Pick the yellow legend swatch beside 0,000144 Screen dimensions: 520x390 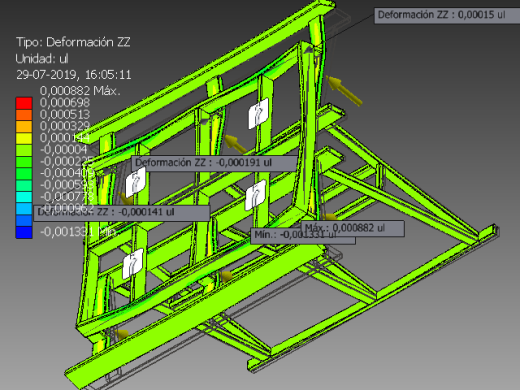pyautogui.click(x=24, y=138)
